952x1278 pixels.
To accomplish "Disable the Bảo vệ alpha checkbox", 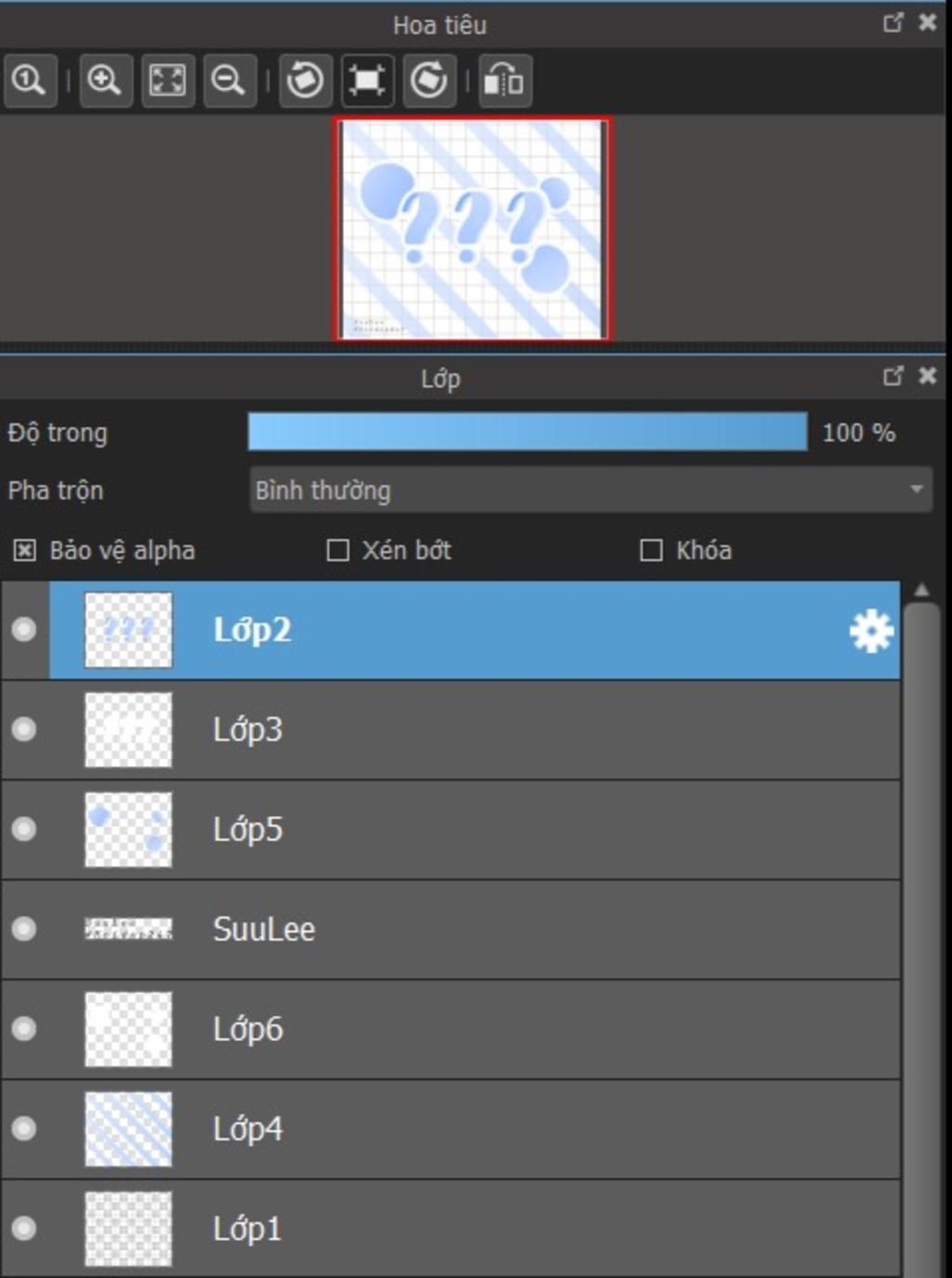I will pyautogui.click(x=25, y=551).
